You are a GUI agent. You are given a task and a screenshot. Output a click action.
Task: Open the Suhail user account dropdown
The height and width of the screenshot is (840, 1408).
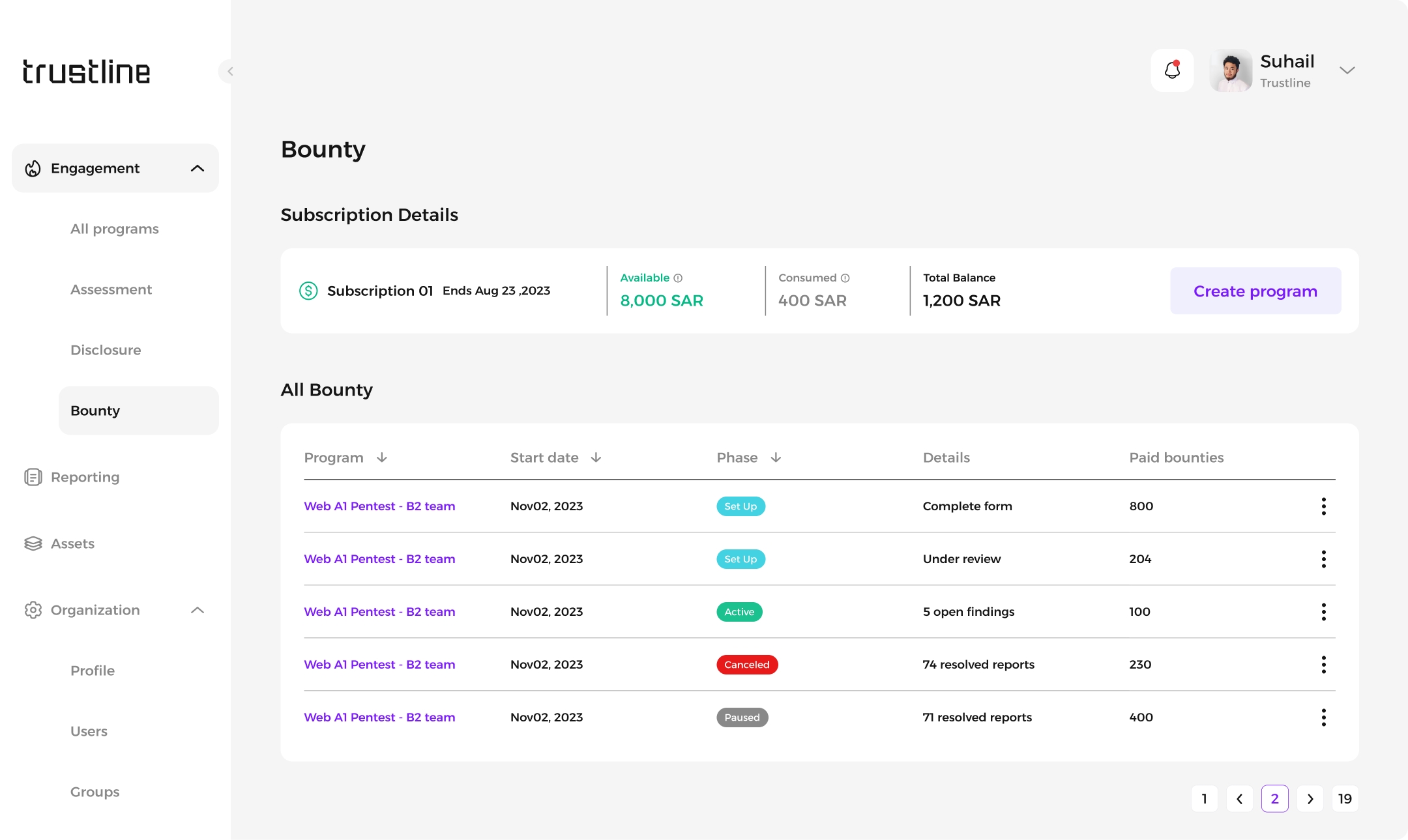pyautogui.click(x=1347, y=70)
